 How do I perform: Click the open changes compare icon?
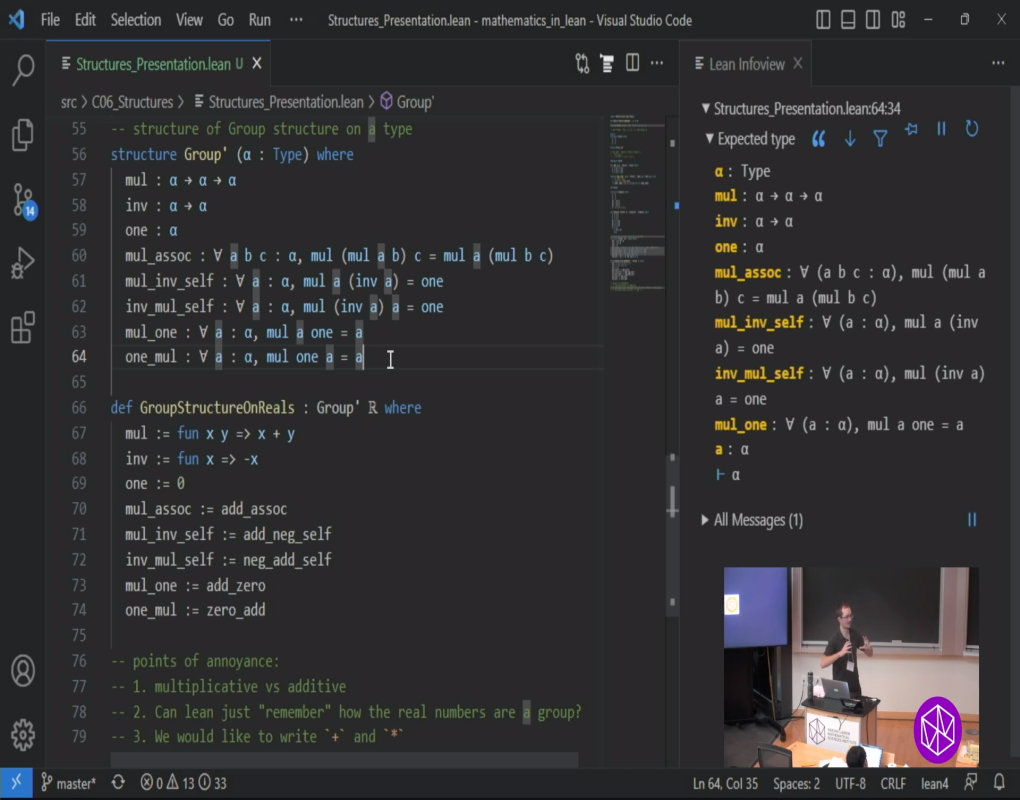point(582,63)
